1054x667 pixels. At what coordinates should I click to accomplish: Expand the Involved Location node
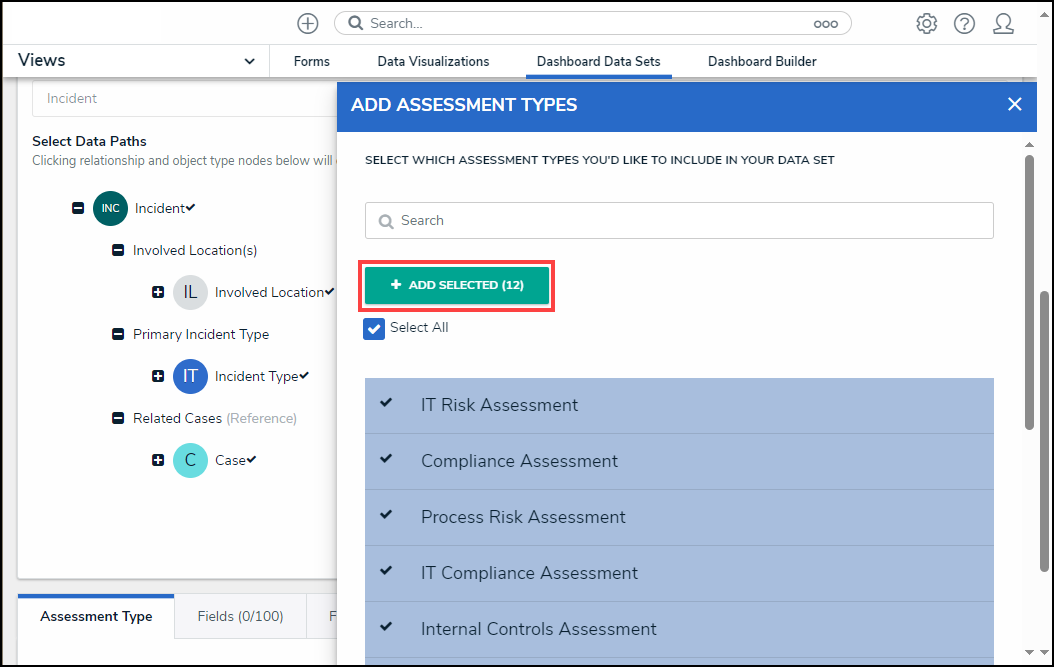(158, 292)
